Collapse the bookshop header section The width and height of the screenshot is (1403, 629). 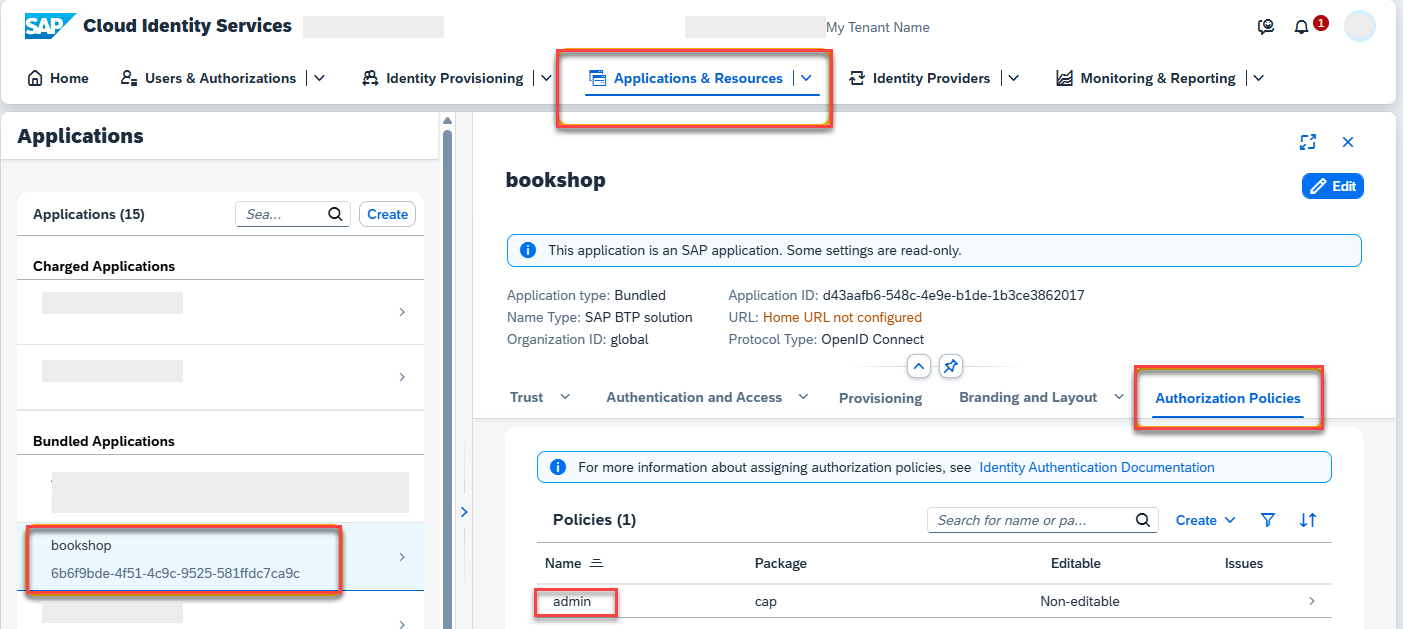pyautogui.click(x=919, y=366)
